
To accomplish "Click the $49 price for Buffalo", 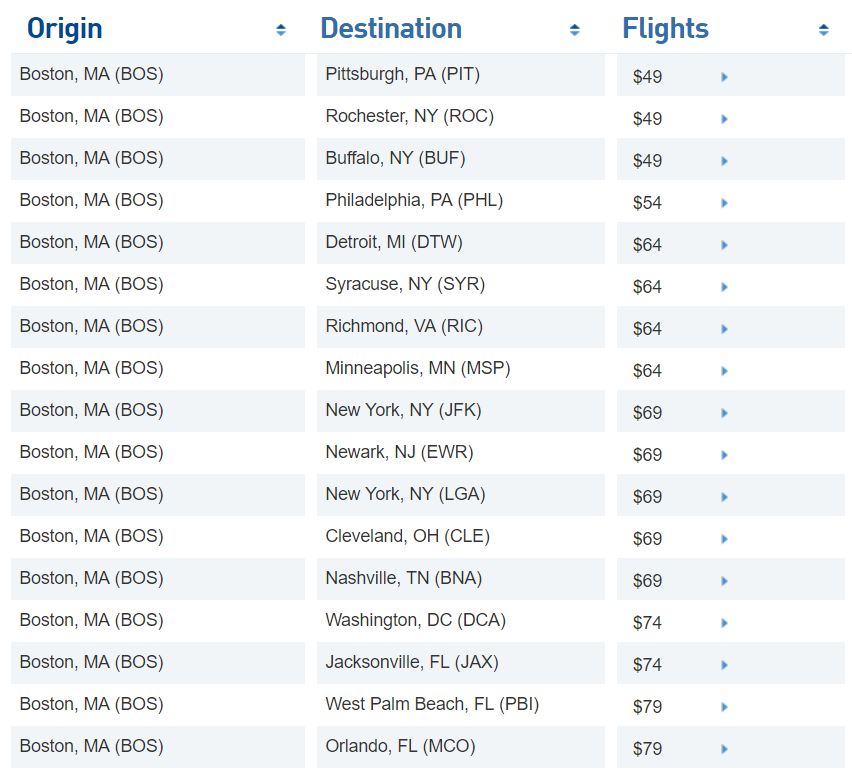I will (x=647, y=161).
